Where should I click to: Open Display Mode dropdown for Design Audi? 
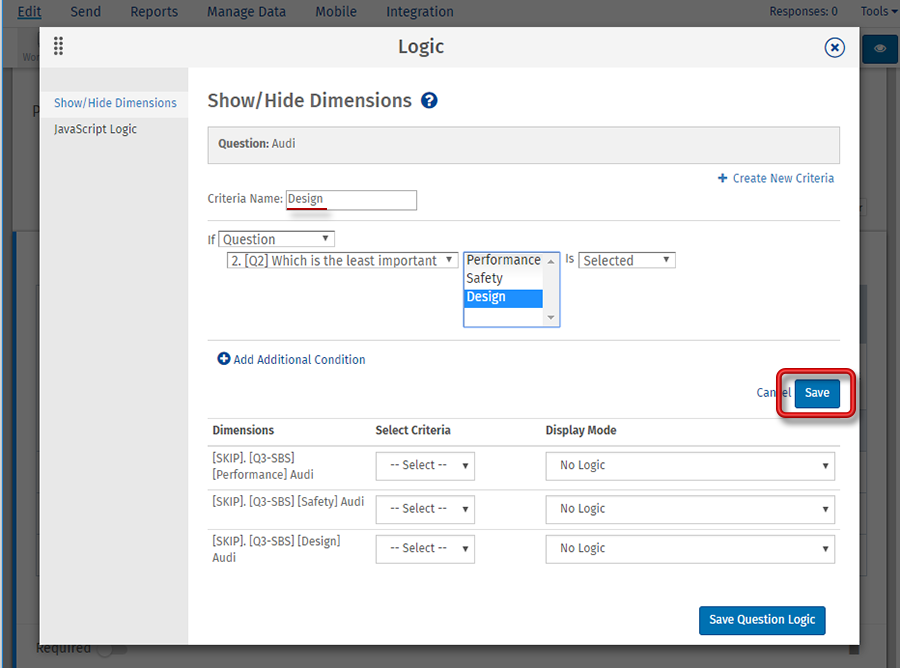point(690,548)
